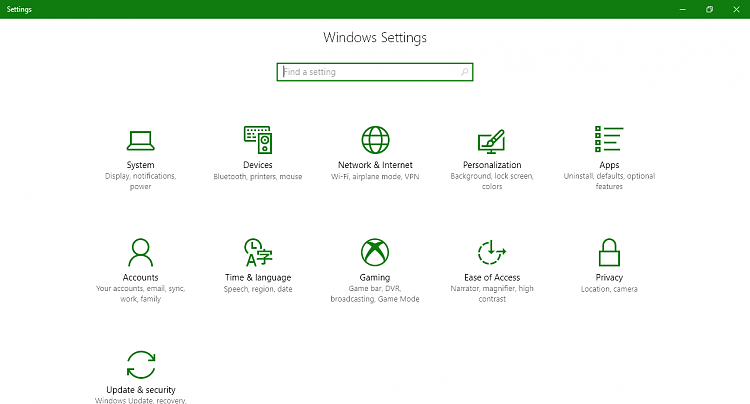Close the Settings window
Viewport: 750px width, 404px height.
pos(736,9)
